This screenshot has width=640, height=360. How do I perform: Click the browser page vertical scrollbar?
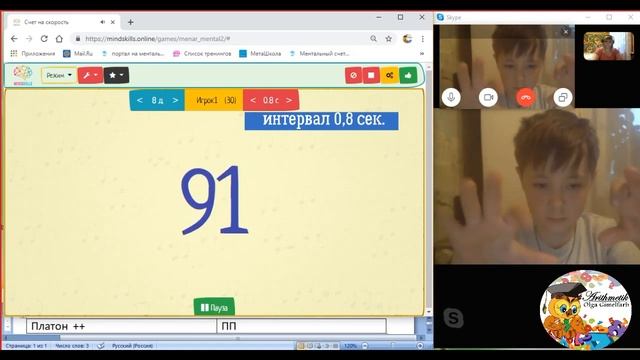(429, 188)
